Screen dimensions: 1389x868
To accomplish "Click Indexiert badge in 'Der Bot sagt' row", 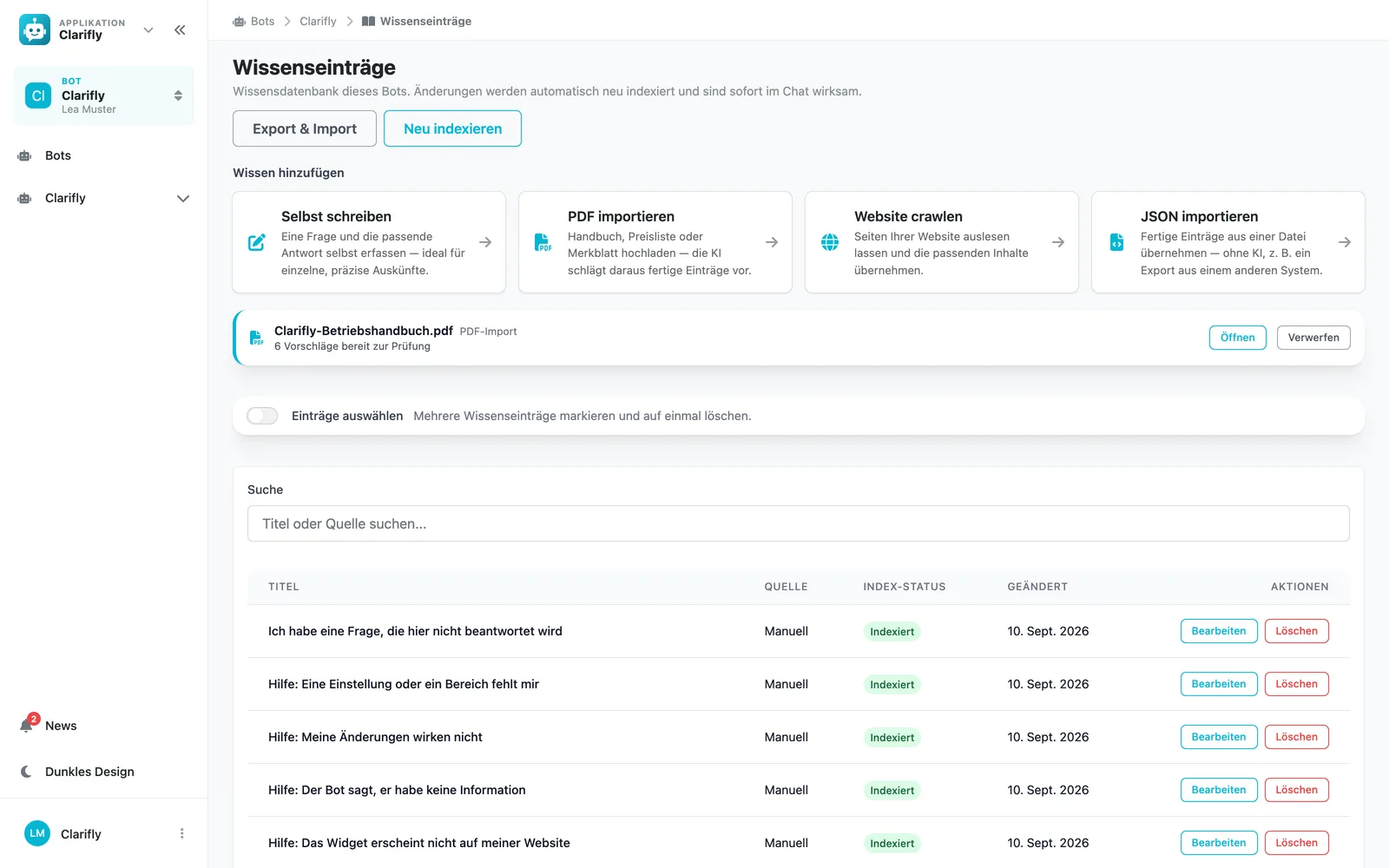I will point(892,791).
